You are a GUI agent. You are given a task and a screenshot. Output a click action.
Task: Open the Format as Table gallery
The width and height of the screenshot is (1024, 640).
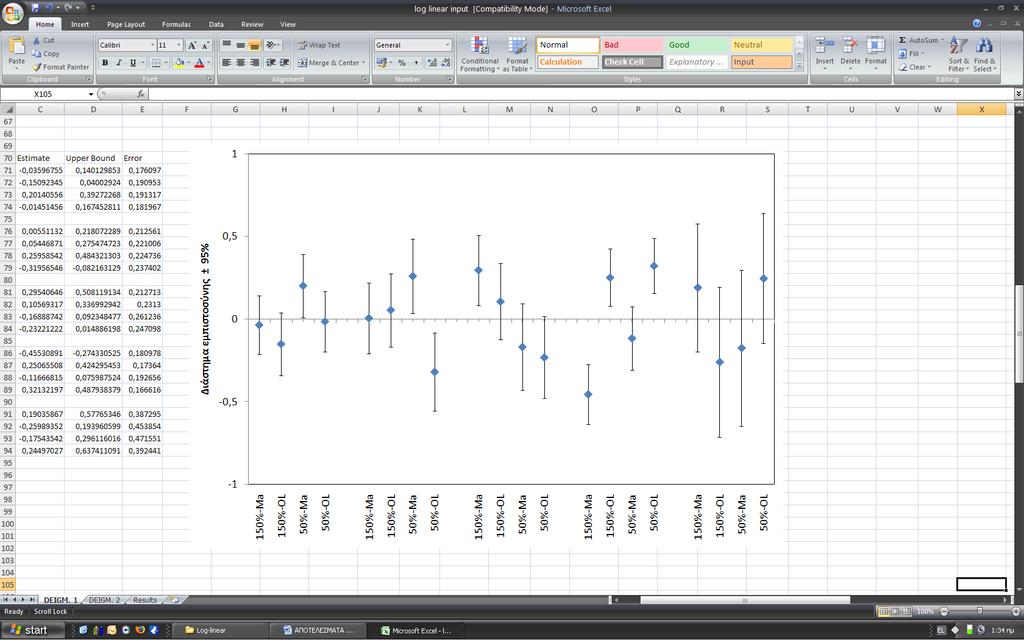[516, 54]
